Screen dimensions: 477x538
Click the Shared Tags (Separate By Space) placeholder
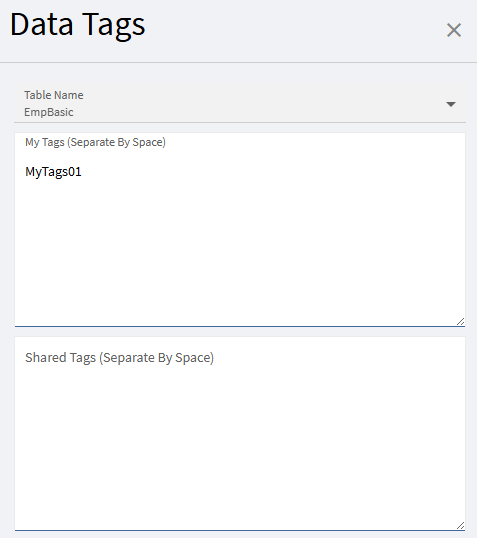(119, 358)
